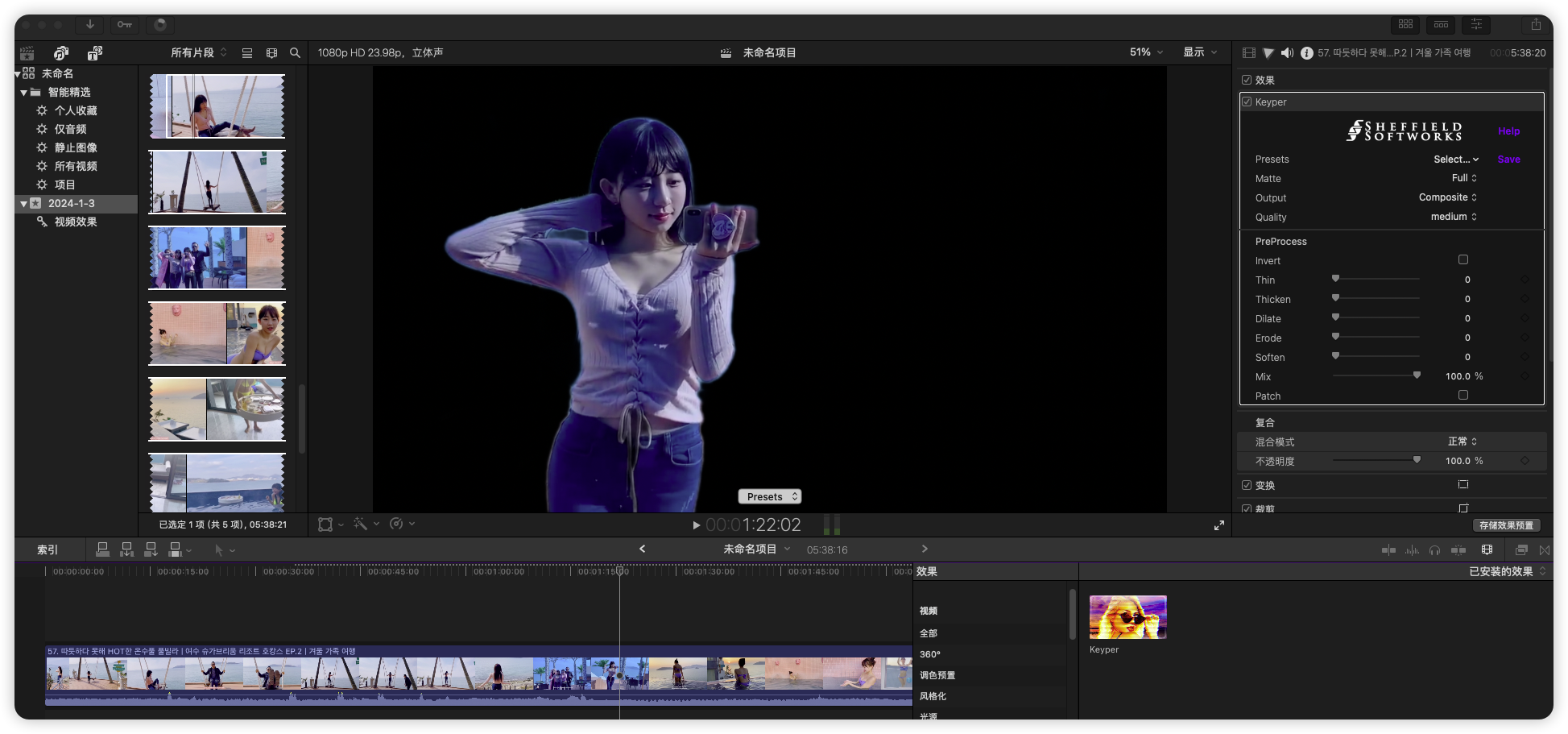Uncheck the 变换 transform checkbox
The height and width of the screenshot is (734, 1568).
[1247, 485]
